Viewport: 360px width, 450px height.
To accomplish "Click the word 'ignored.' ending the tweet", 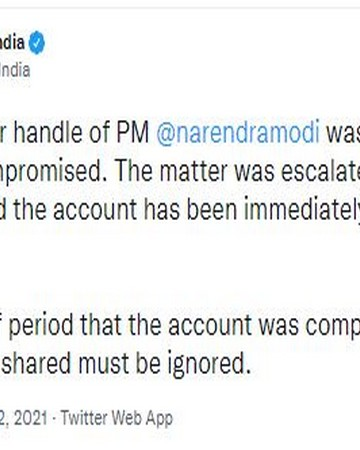I will [x=208, y=364].
